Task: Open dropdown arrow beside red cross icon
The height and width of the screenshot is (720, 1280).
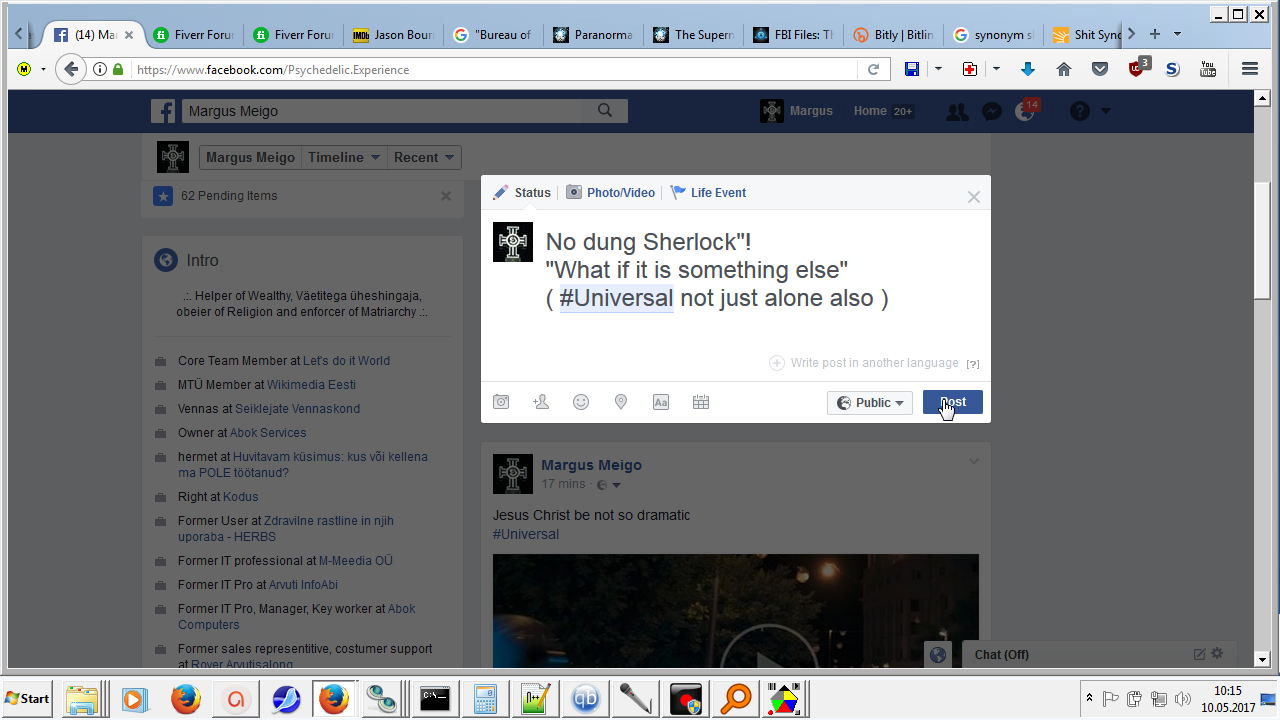Action: [996, 69]
